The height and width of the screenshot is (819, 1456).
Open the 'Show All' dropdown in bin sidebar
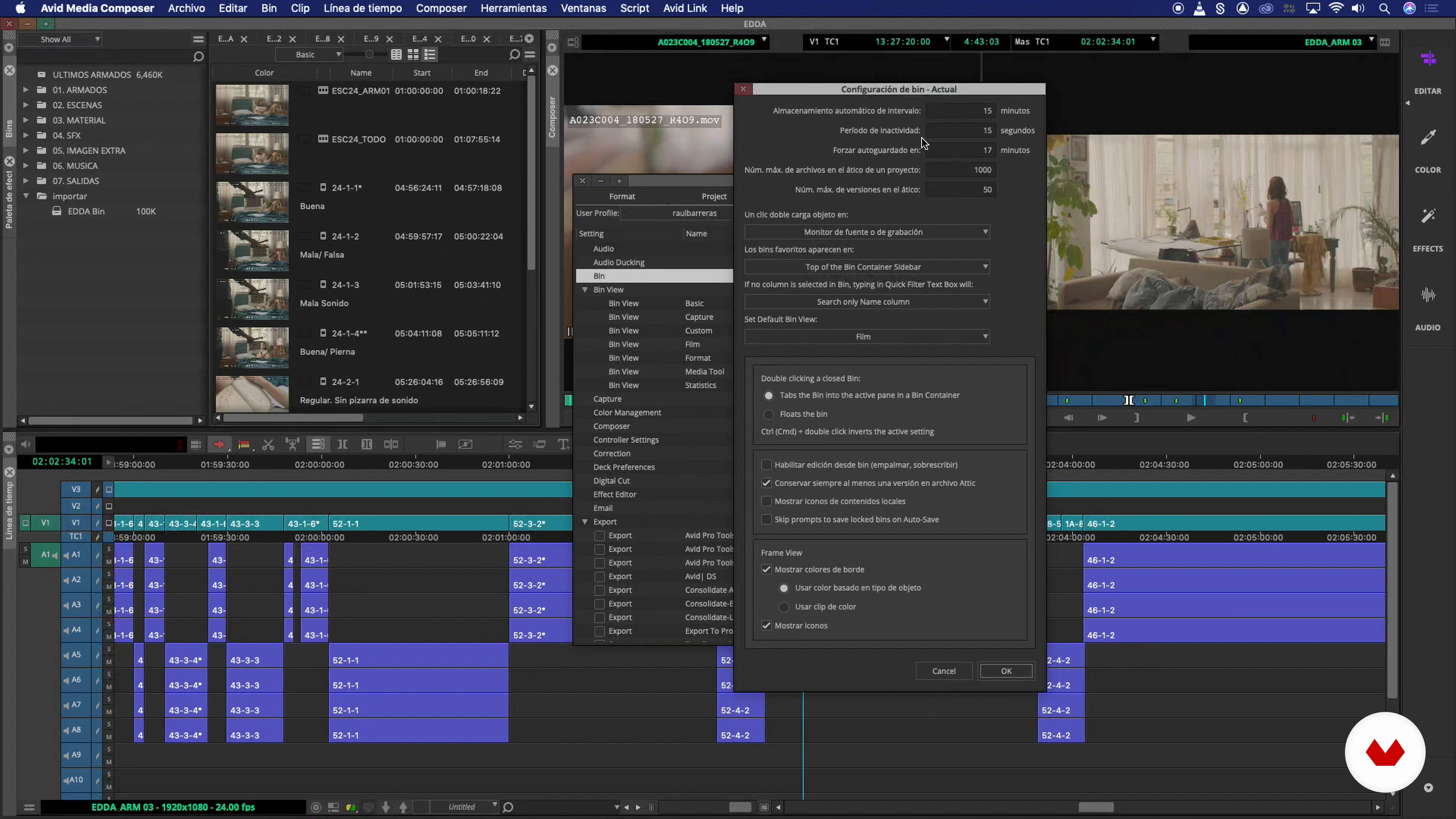61,39
